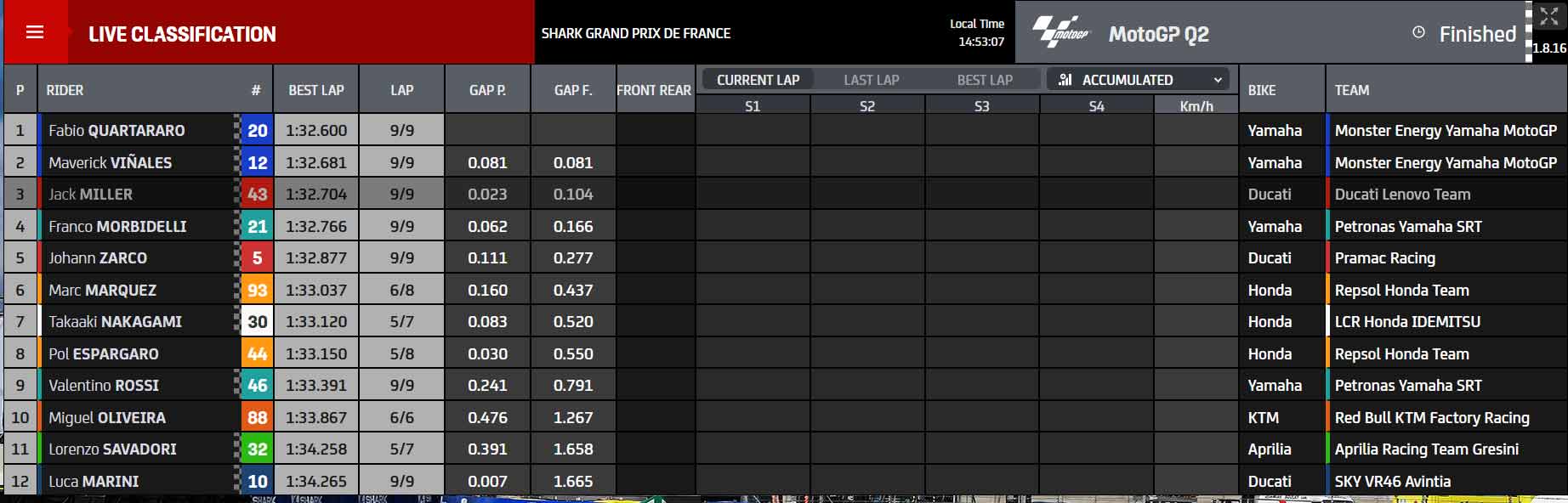The height and width of the screenshot is (503, 1568).
Task: Click the red number 5 badge
Action: (x=257, y=257)
